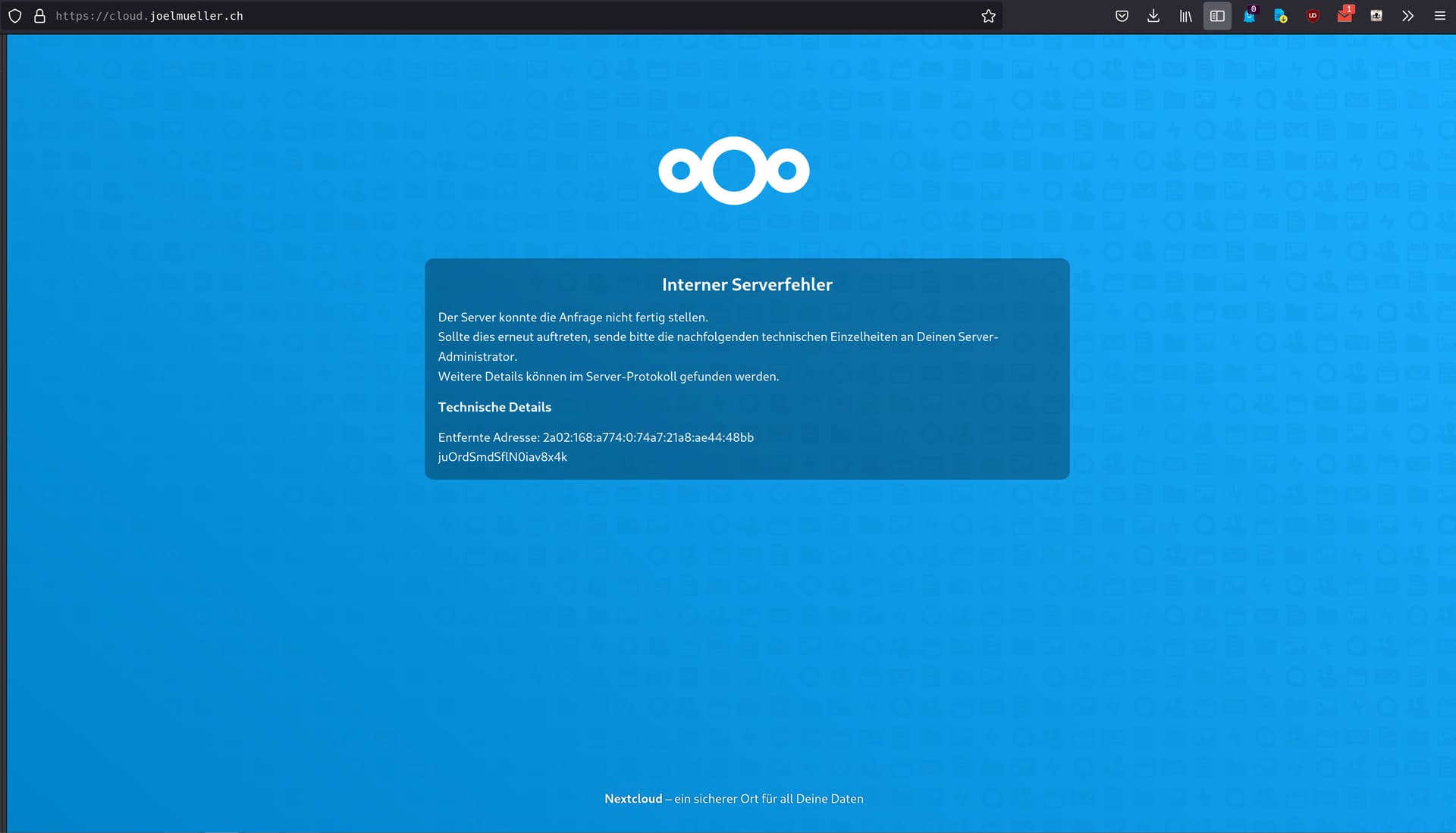Viewport: 1456px width, 833px height.
Task: Click the blue document download extension icon
Action: click(1281, 16)
